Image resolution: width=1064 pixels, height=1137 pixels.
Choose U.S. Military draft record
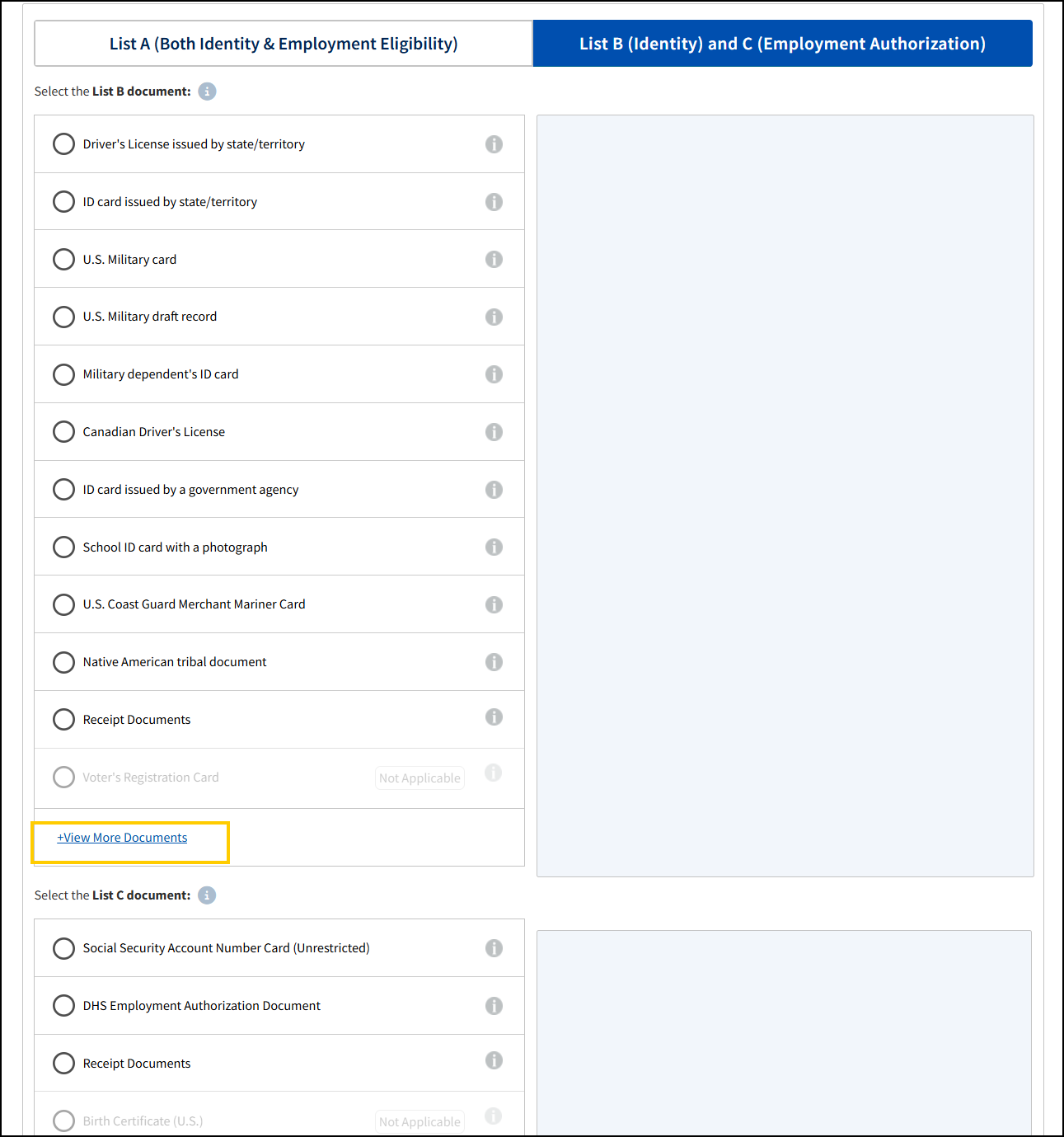[63, 317]
